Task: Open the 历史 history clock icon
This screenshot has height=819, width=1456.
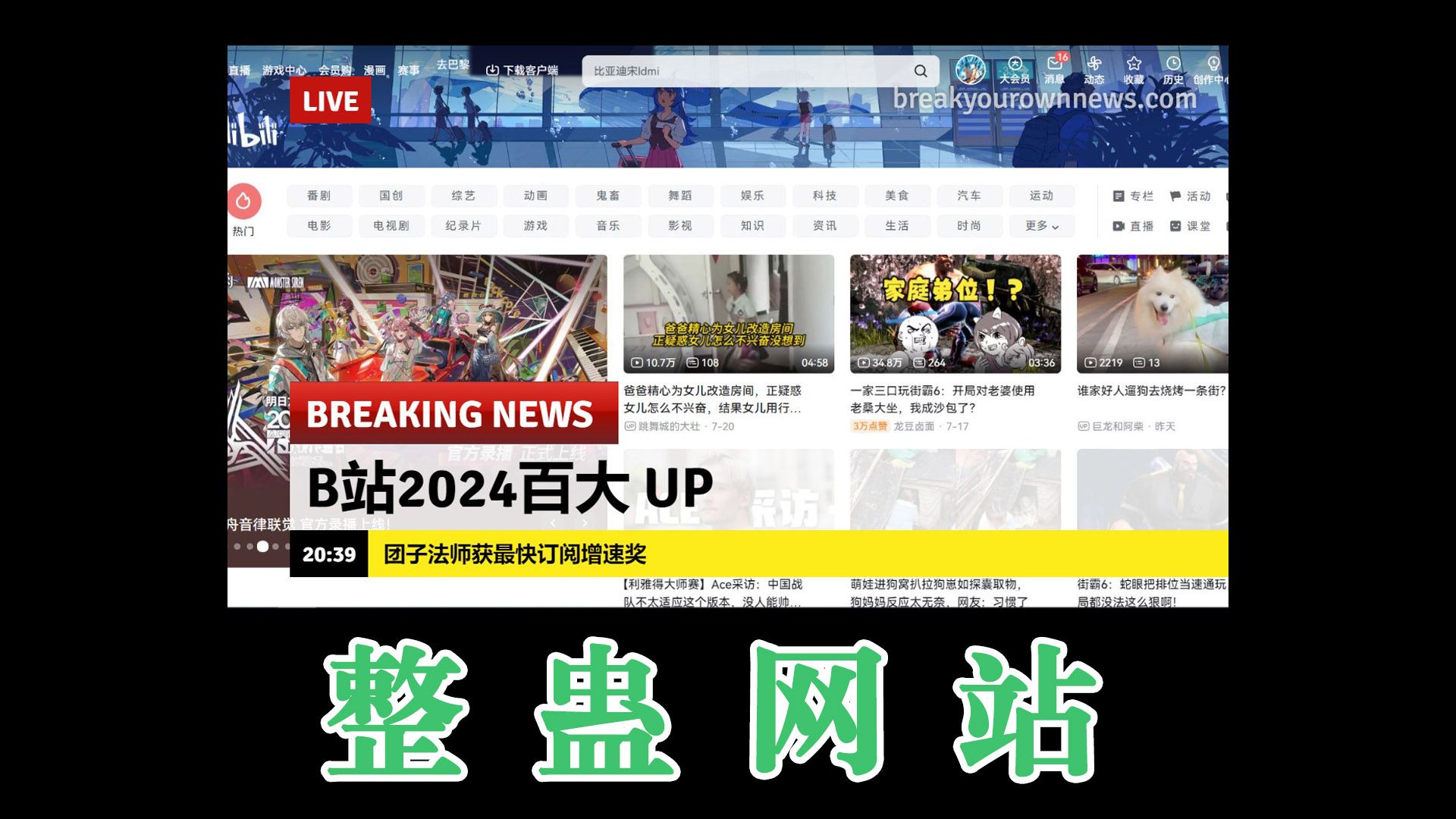Action: pyautogui.click(x=1173, y=71)
